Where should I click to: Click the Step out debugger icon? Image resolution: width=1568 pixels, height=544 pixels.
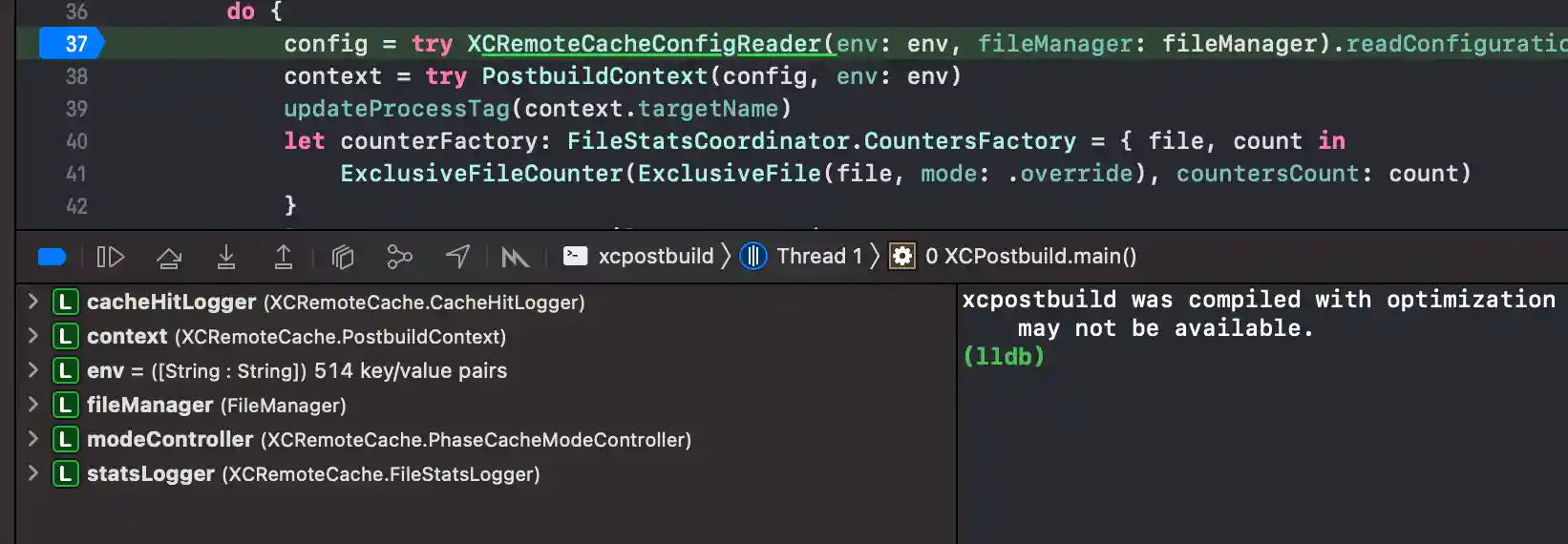coord(284,257)
